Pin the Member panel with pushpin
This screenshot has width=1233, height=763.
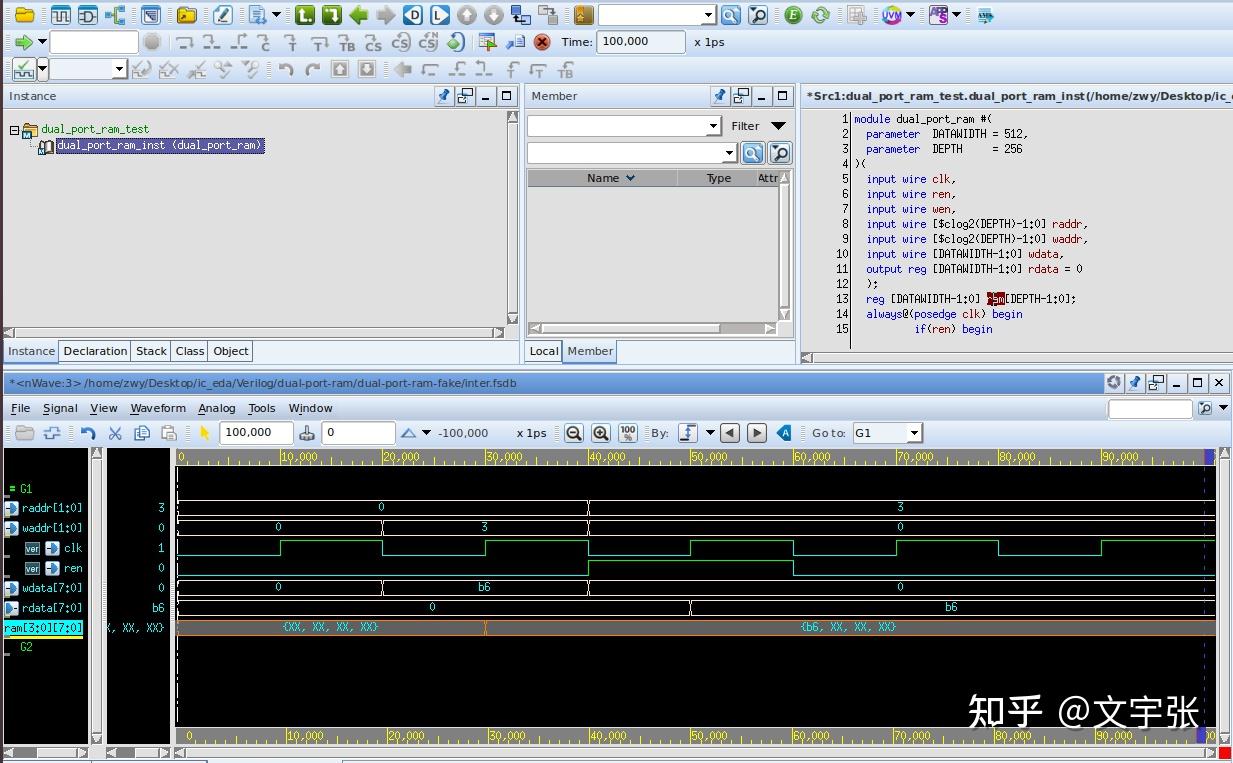pyautogui.click(x=719, y=96)
